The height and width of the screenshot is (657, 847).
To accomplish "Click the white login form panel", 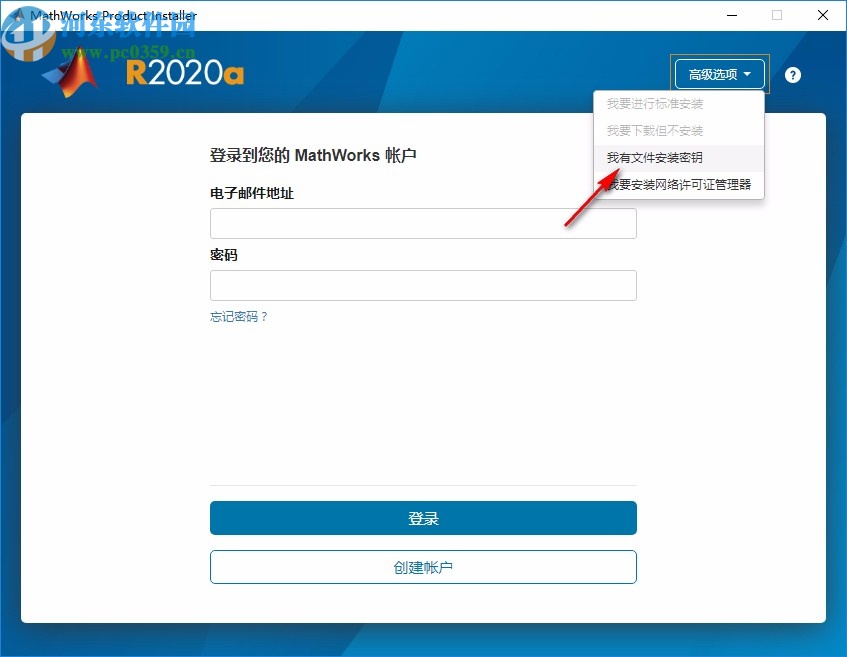I will (x=423, y=420).
